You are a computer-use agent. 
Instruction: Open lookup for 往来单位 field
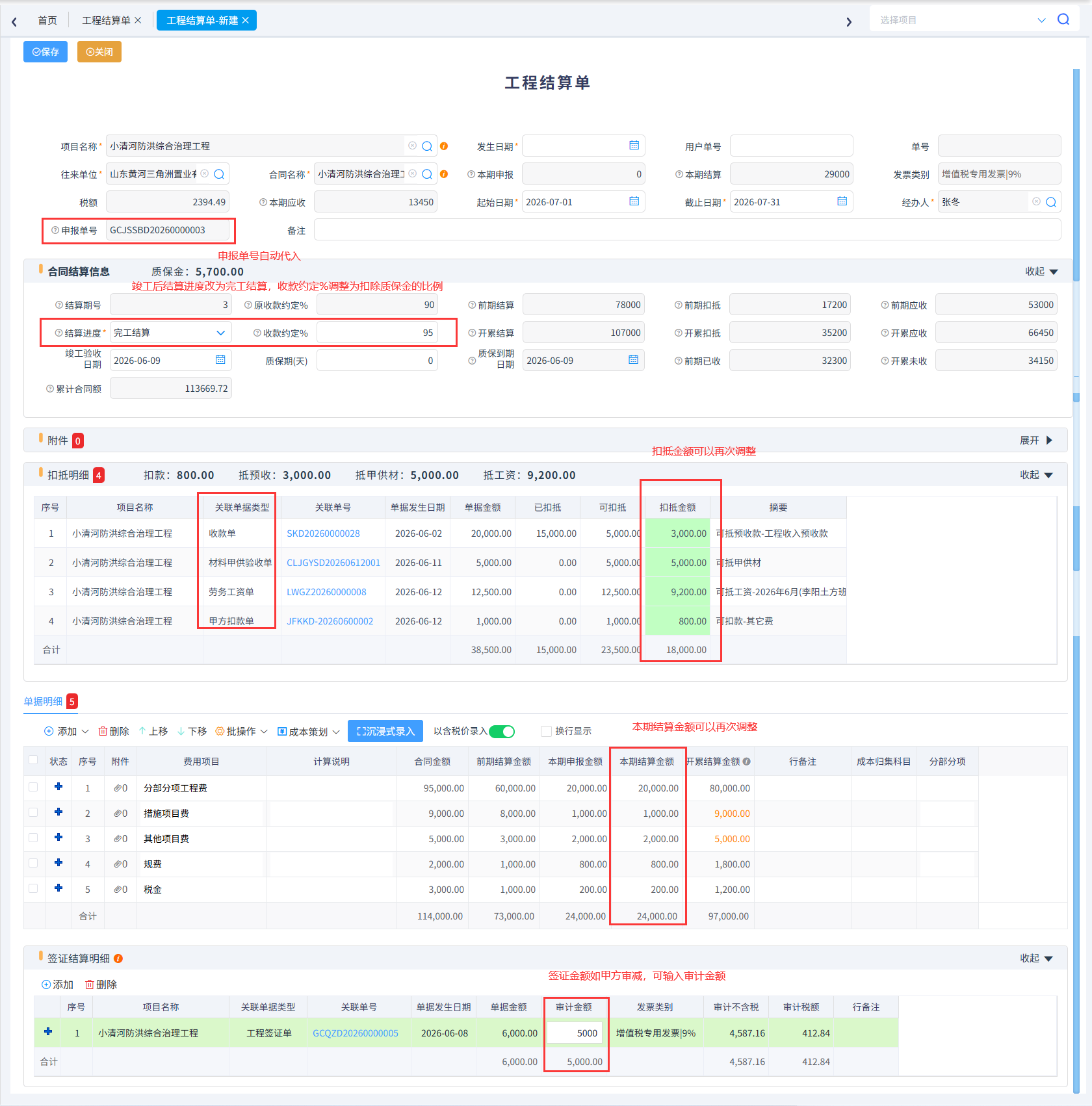point(219,174)
